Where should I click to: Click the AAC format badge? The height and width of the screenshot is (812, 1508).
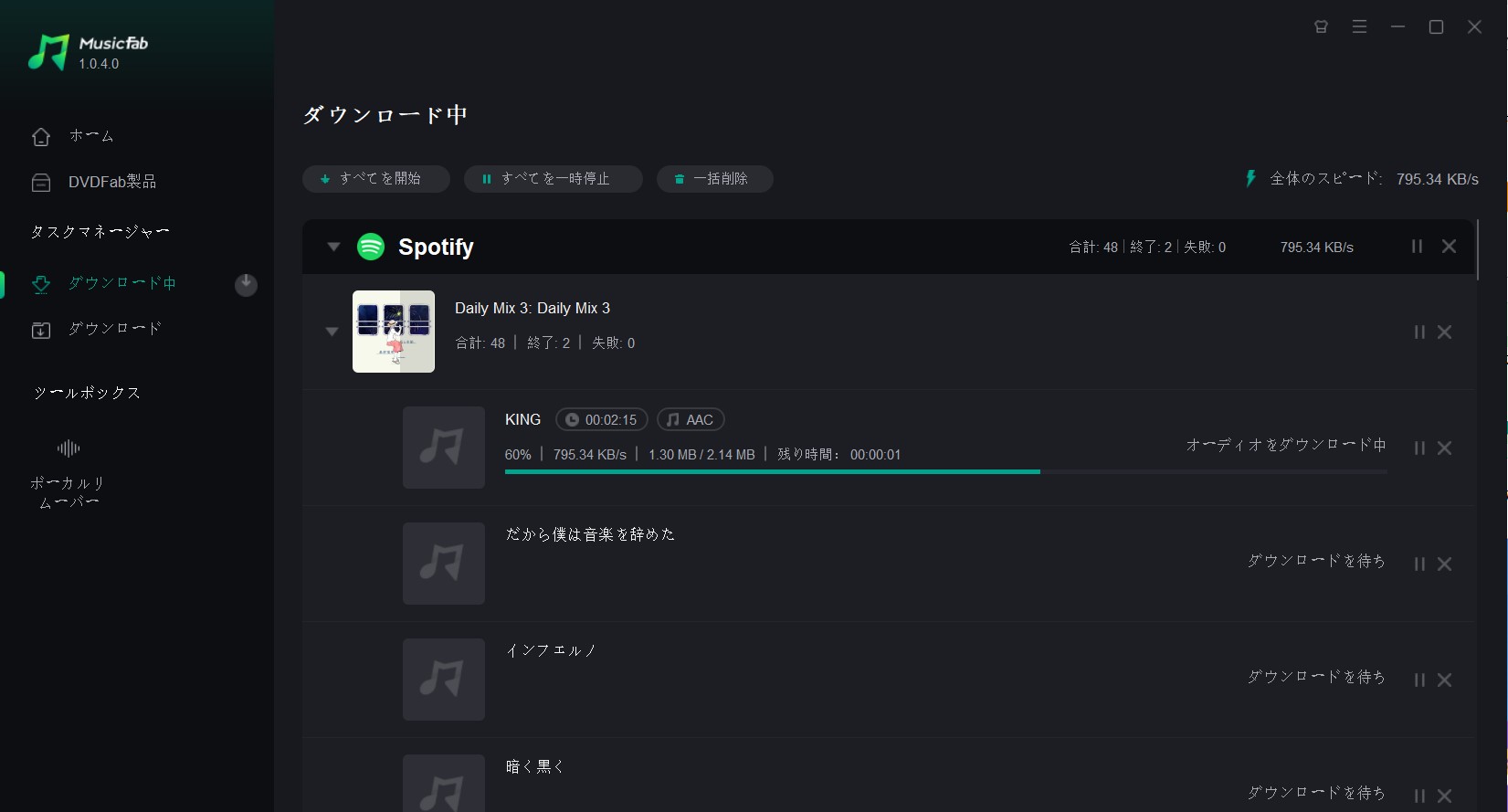(x=691, y=419)
